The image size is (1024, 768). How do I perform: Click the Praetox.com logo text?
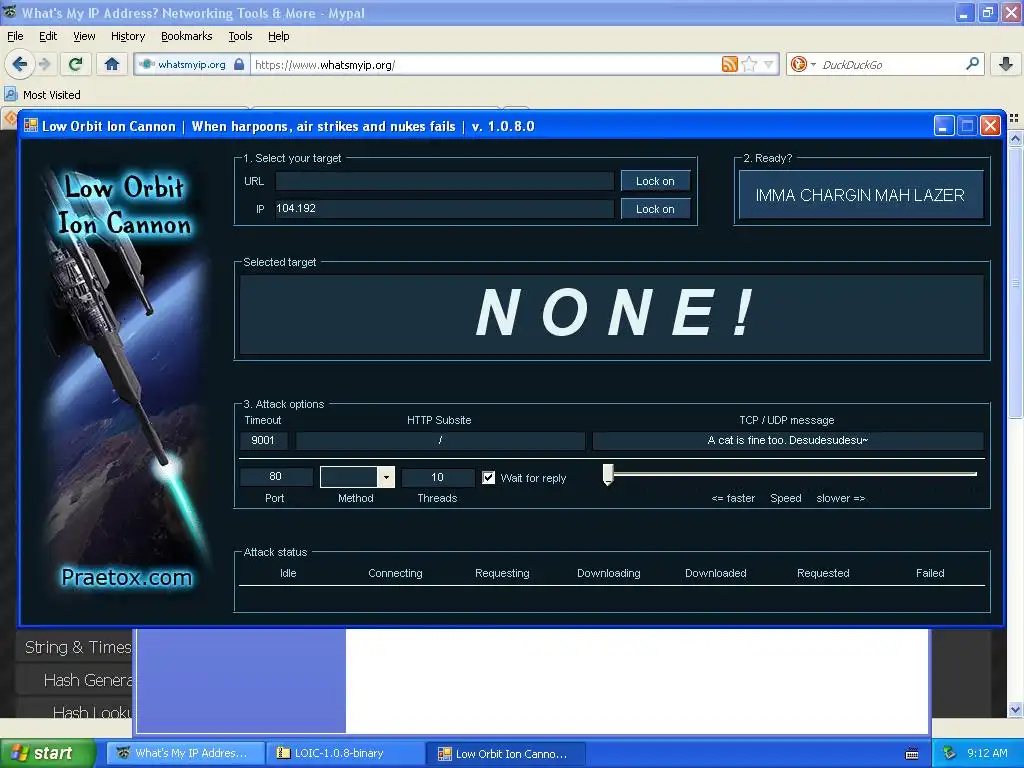[x=127, y=577]
